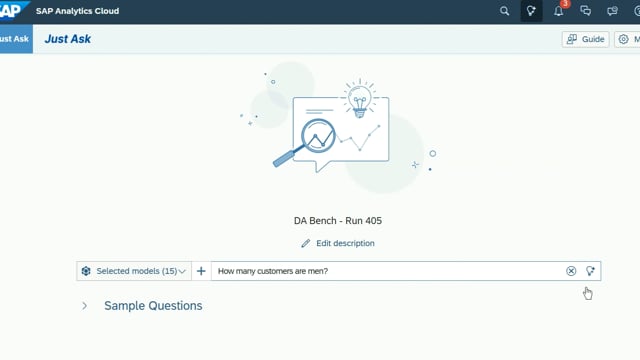Image resolution: width=640 pixels, height=360 pixels.
Task: Open the discussions chat icon
Action: pyautogui.click(x=586, y=11)
